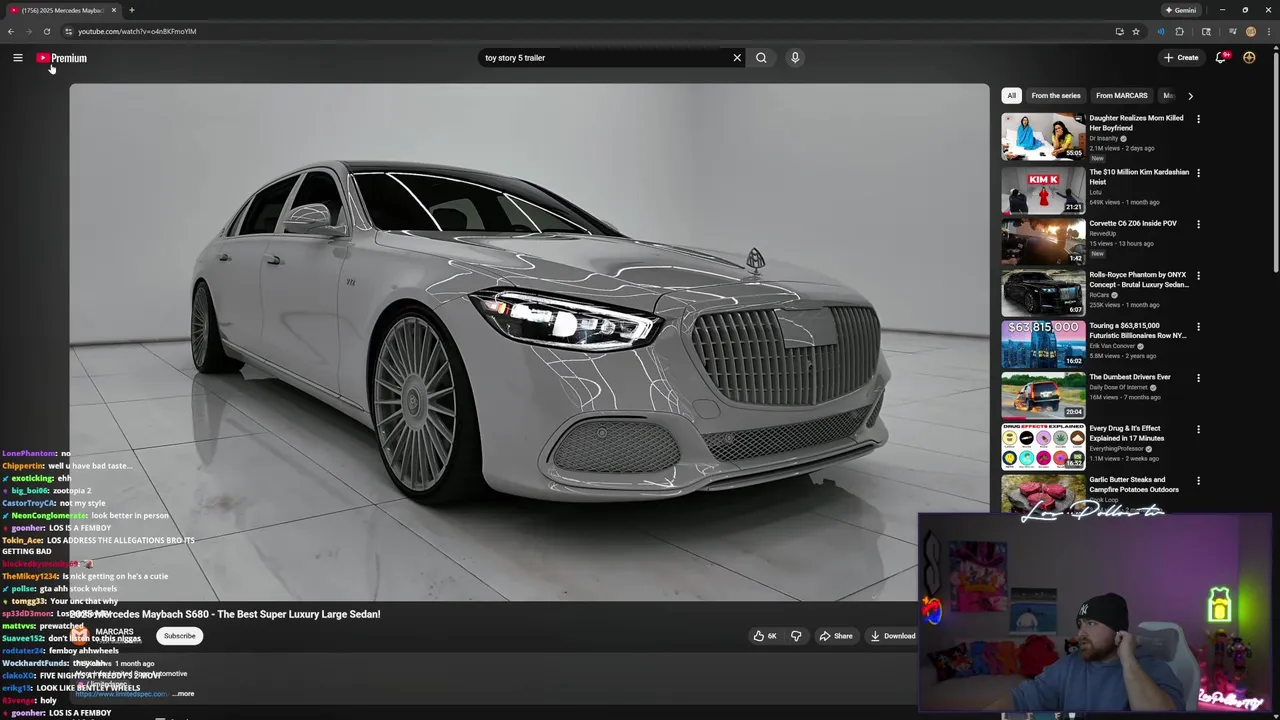The image size is (1280, 720).
Task: Download the Maybach video
Action: (x=894, y=636)
